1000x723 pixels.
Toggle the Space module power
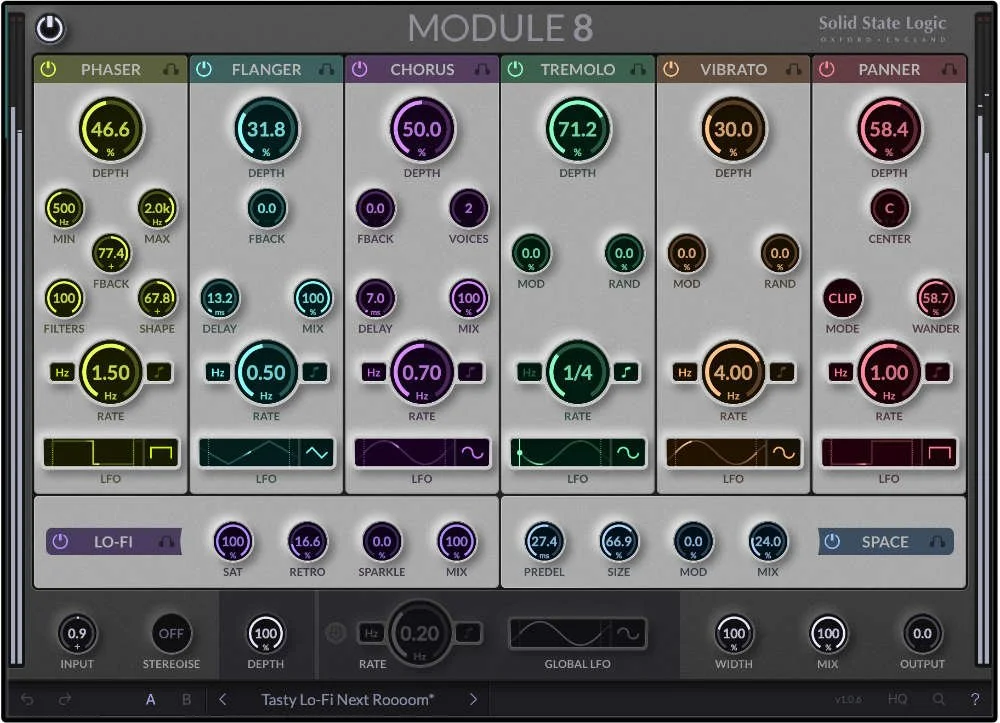[832, 541]
